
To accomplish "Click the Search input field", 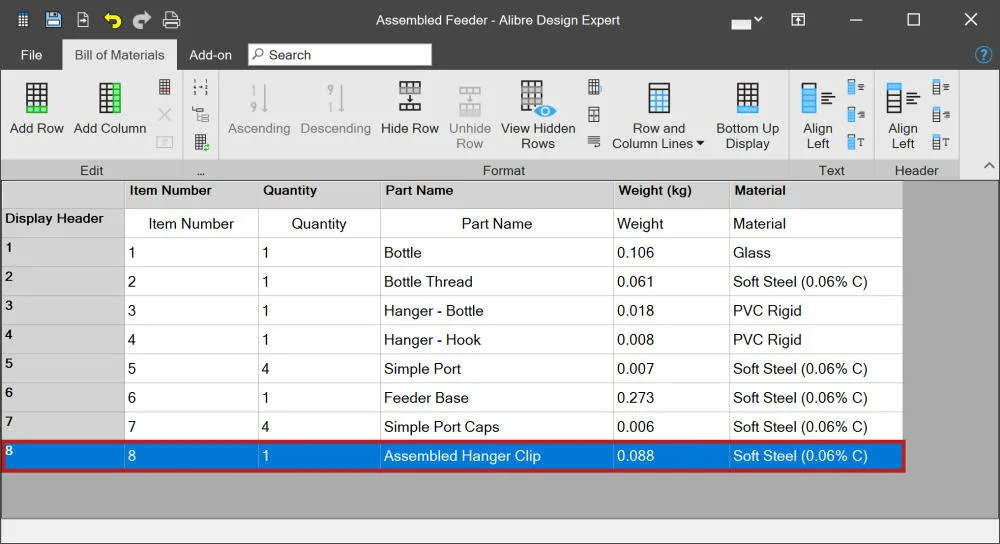I will coord(340,55).
